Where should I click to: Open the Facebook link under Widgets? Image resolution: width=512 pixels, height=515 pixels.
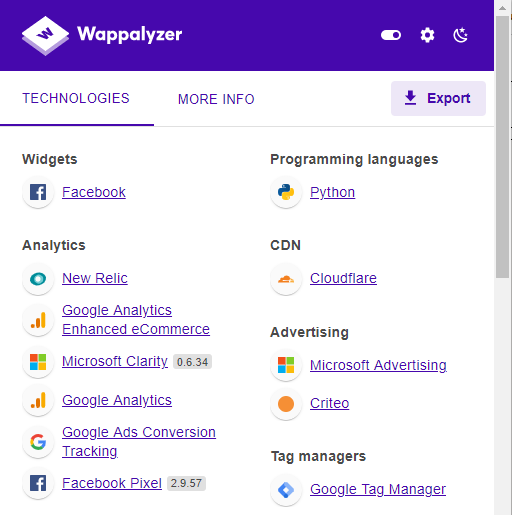click(x=94, y=192)
